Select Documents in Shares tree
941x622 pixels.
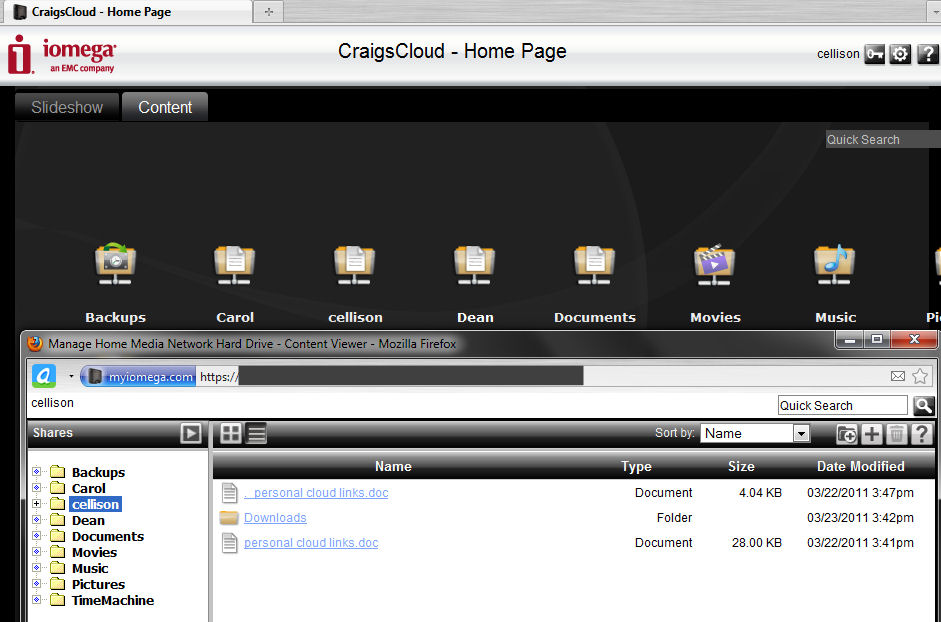[x=108, y=536]
